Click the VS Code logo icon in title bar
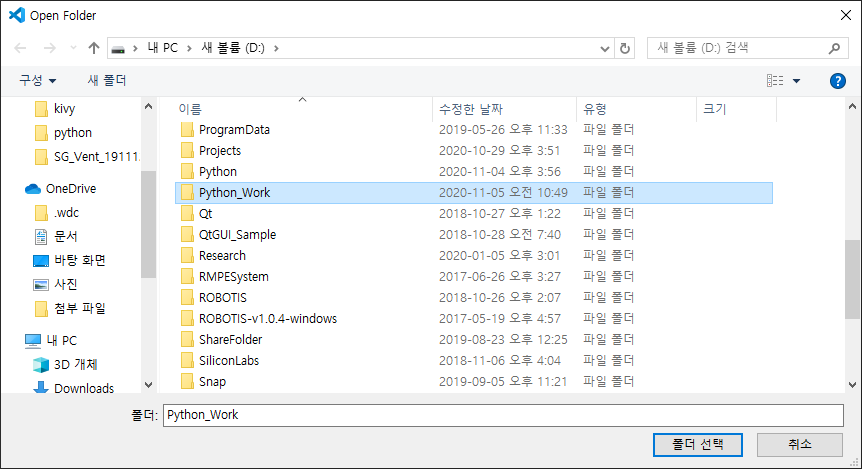Image resolution: width=862 pixels, height=469 pixels. 17,15
